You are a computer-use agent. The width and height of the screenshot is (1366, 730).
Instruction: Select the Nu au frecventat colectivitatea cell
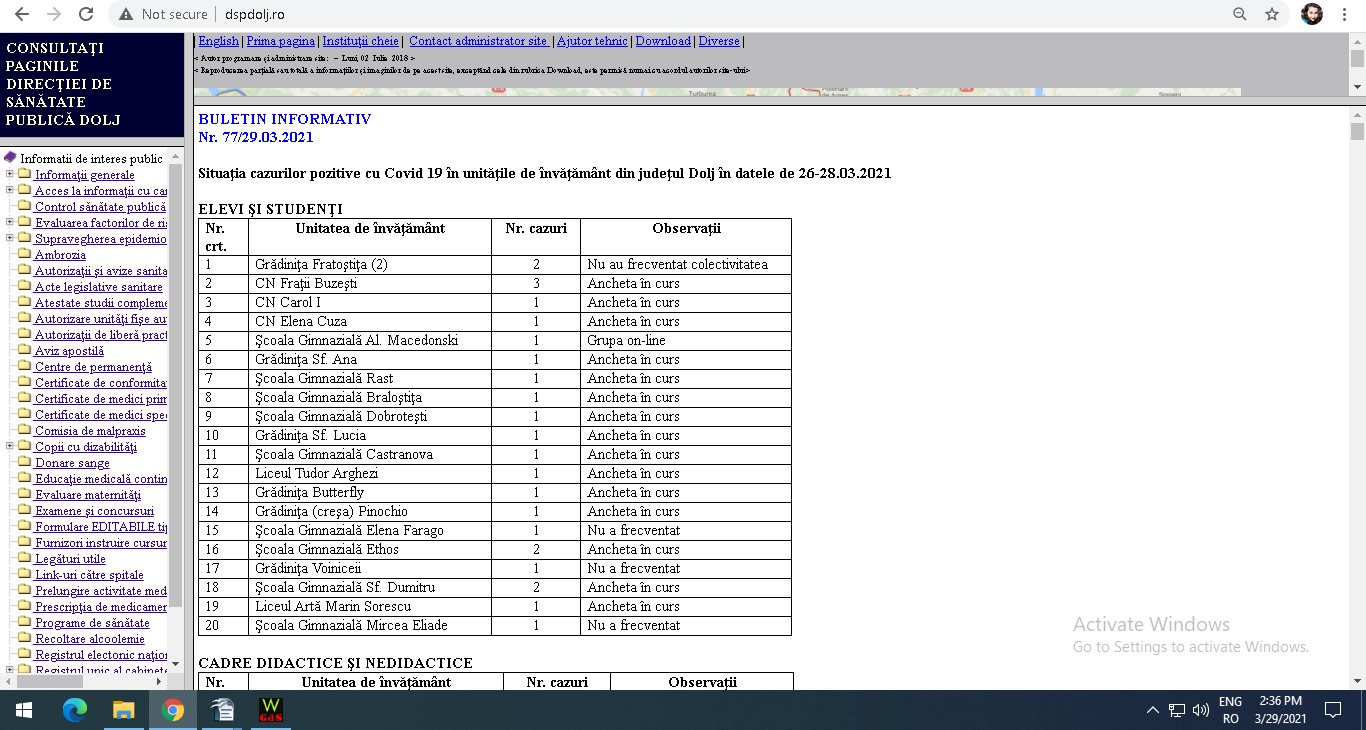686,264
